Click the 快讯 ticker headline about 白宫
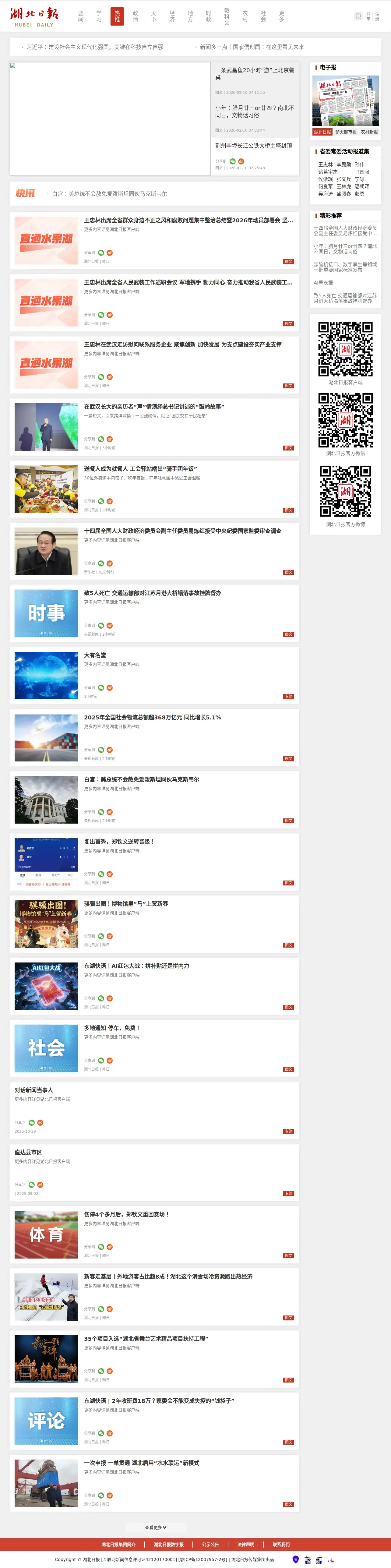391x1568 pixels. point(109,194)
